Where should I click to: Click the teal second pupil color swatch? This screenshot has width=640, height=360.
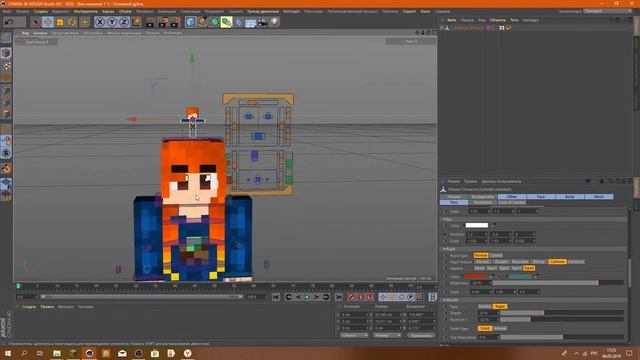coord(520,276)
